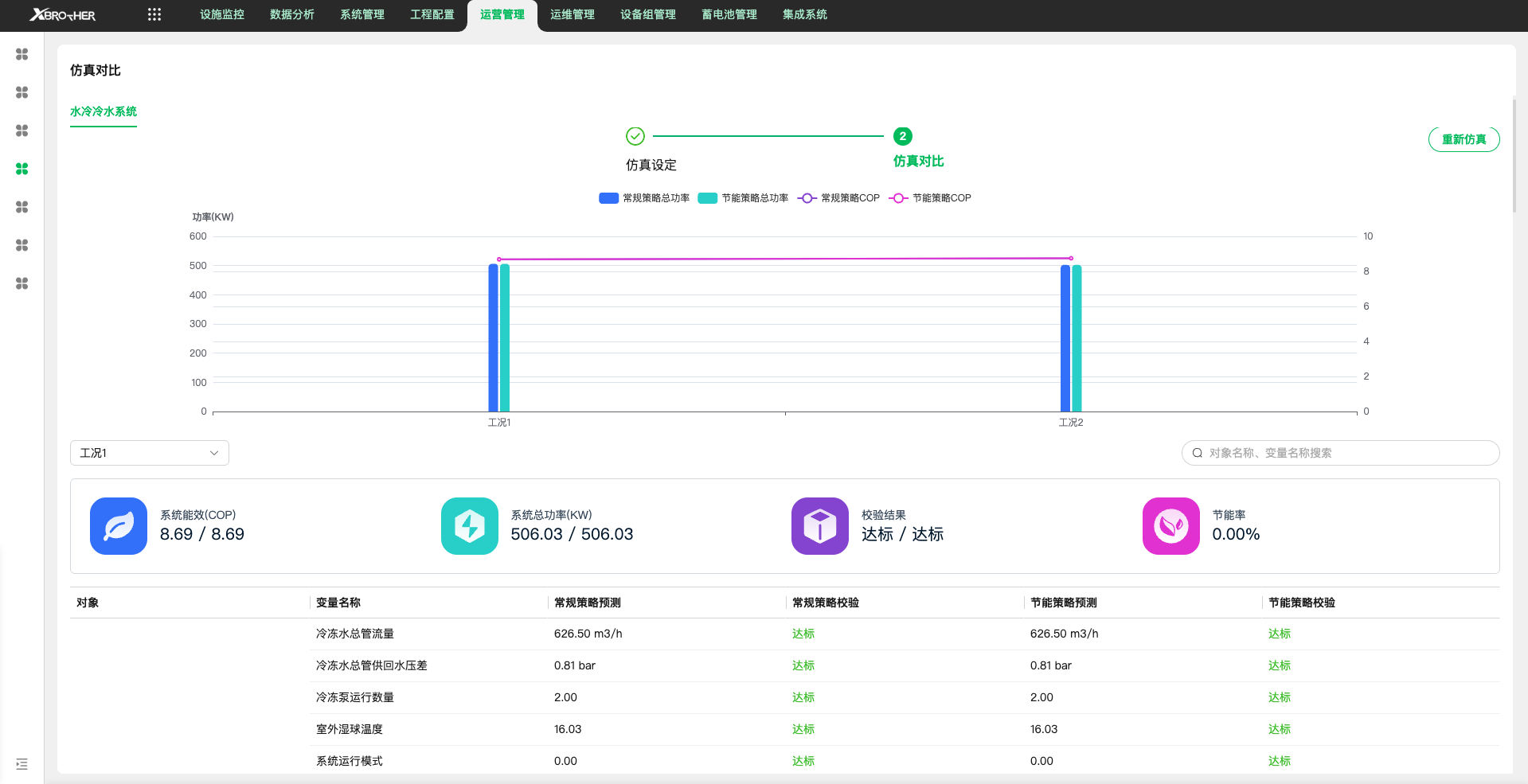
Task: Click the purple cube verification icon
Action: click(x=819, y=526)
